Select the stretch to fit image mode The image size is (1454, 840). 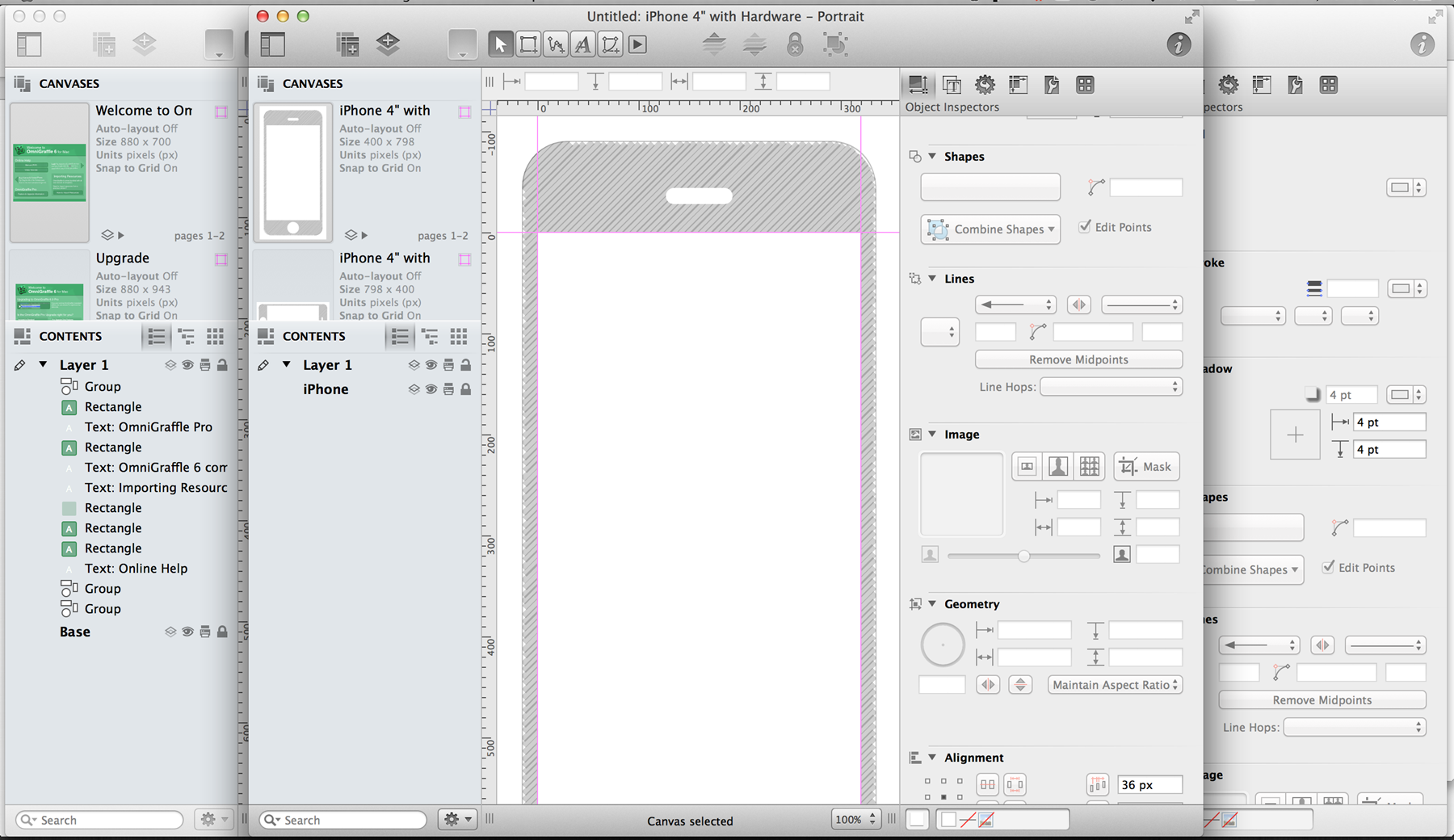pyautogui.click(x=1057, y=466)
